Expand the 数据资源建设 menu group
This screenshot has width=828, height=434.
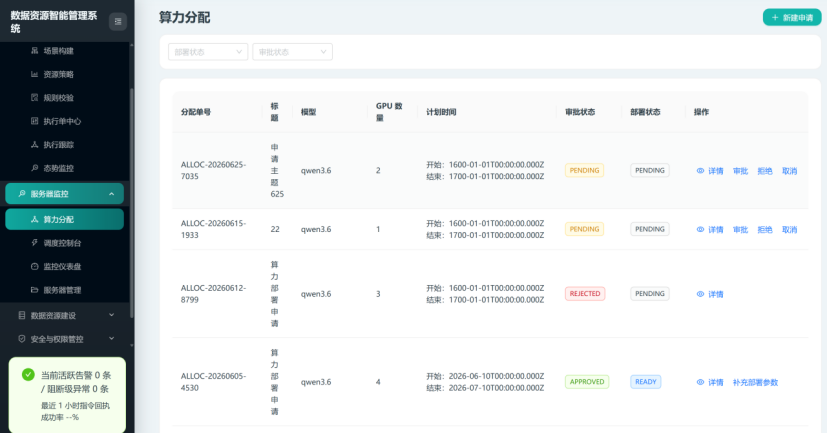[x=66, y=315]
